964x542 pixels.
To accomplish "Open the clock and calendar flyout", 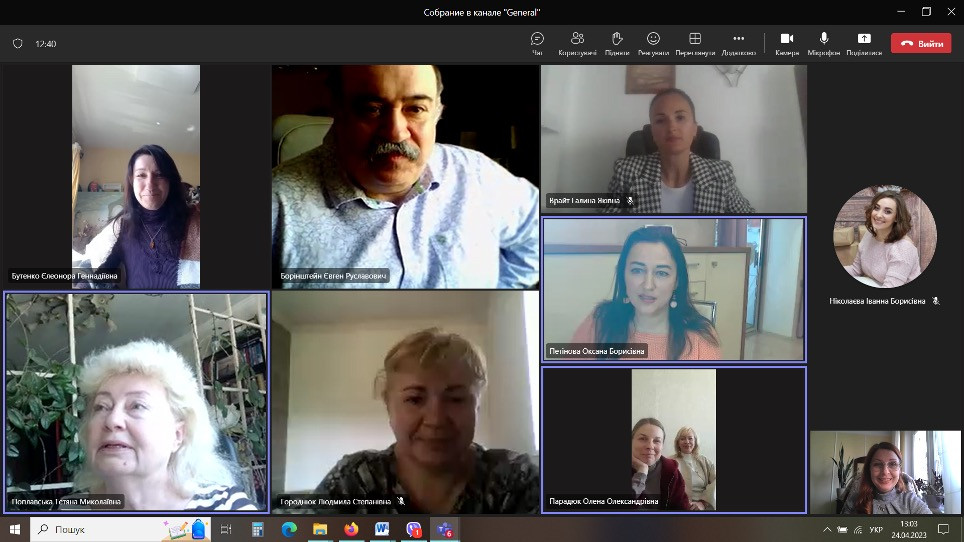I will coord(909,529).
